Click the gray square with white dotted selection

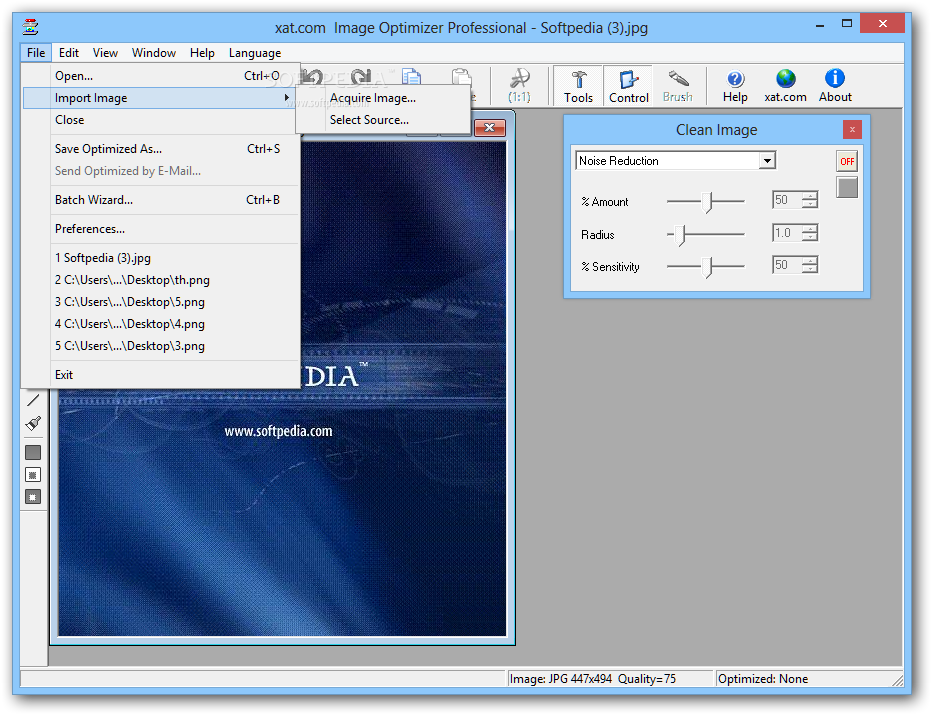(33, 497)
